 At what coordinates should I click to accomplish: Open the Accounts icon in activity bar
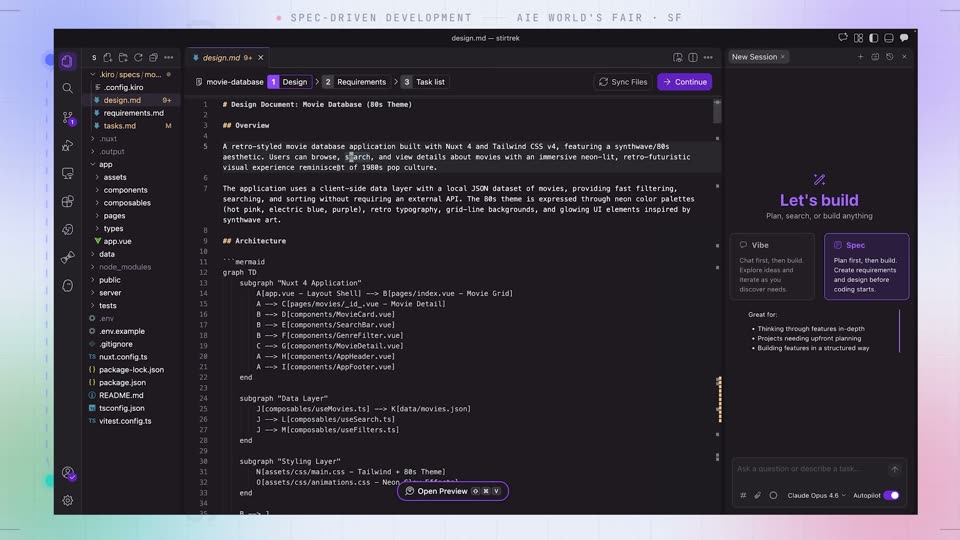click(x=68, y=473)
